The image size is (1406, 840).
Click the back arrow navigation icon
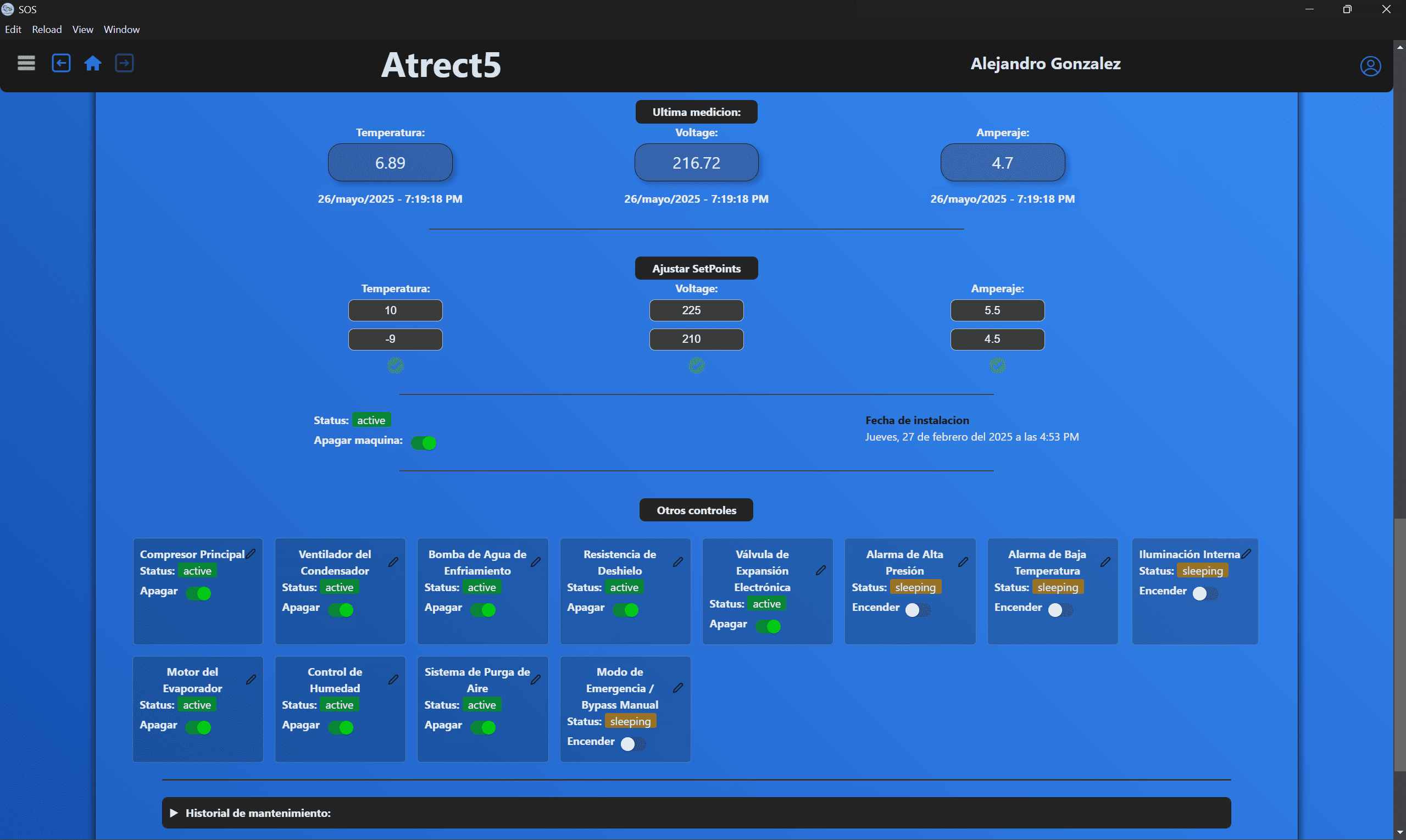[61, 63]
